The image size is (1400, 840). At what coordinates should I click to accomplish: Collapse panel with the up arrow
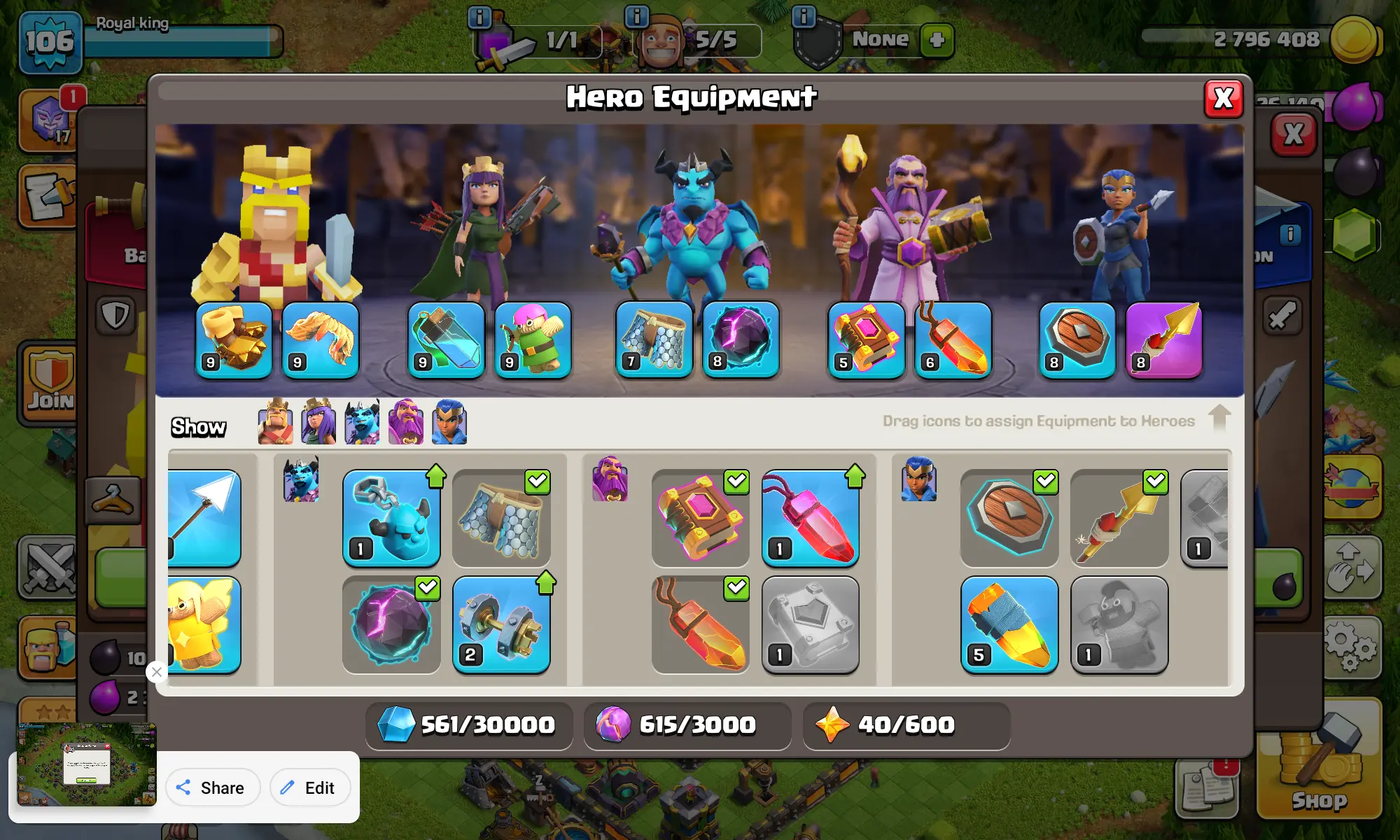[x=1219, y=419]
